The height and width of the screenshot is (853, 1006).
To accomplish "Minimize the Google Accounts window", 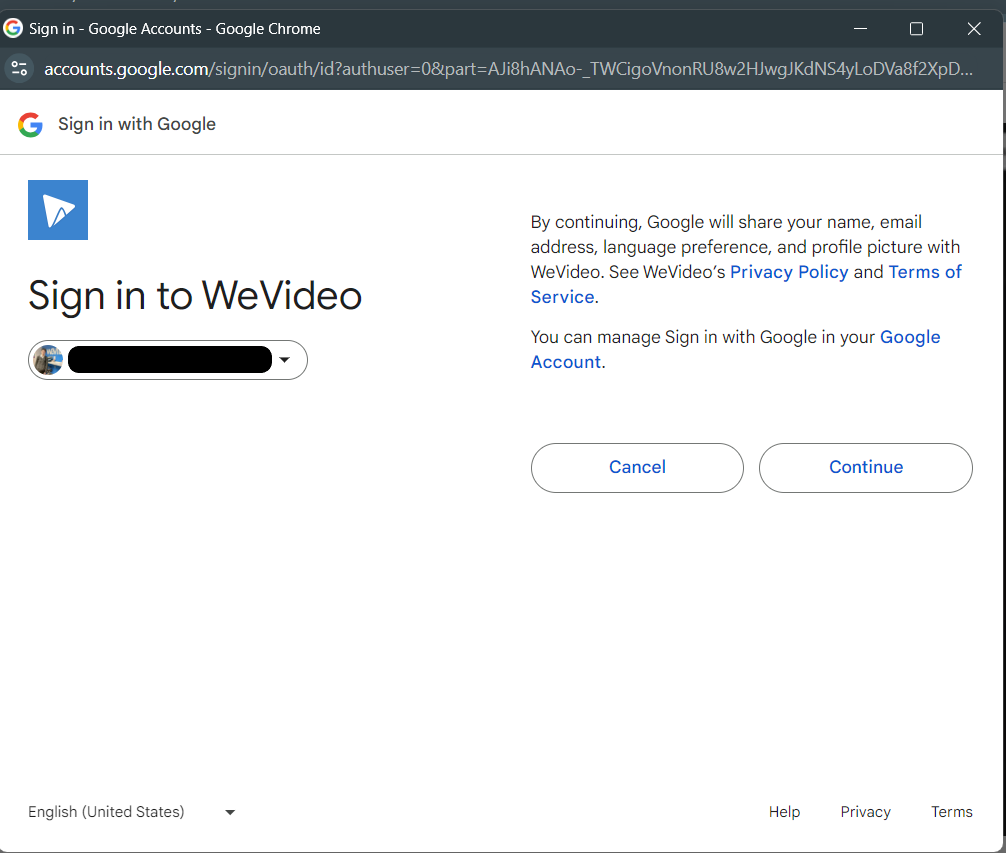I will (860, 29).
